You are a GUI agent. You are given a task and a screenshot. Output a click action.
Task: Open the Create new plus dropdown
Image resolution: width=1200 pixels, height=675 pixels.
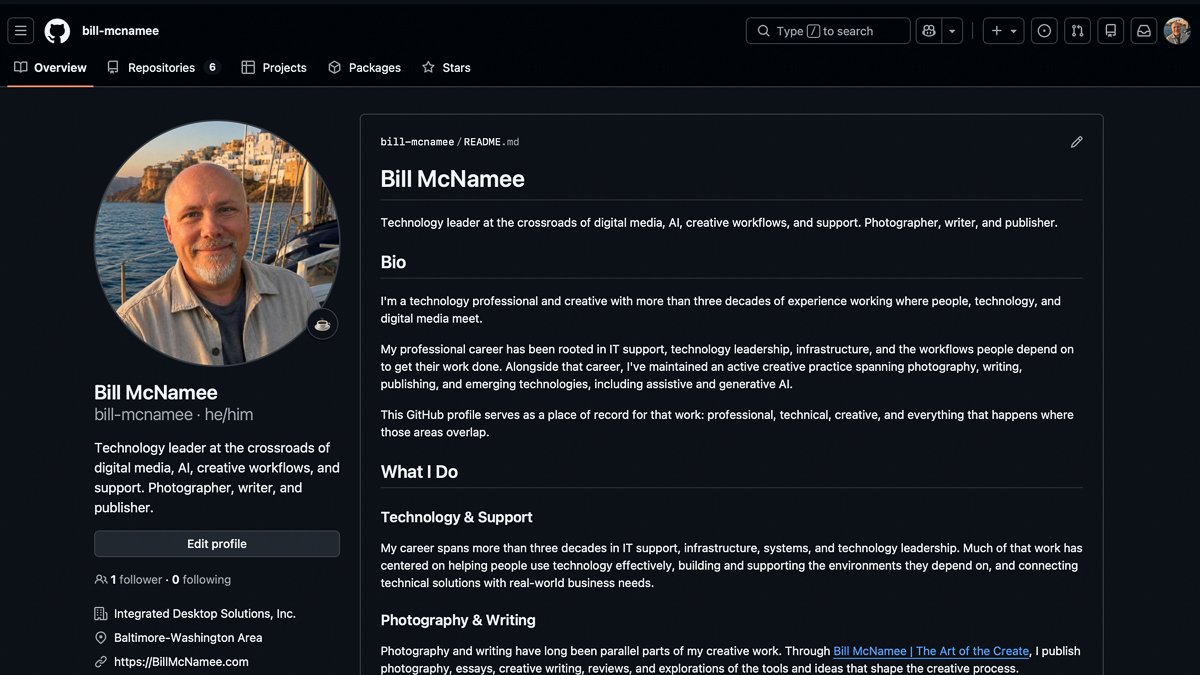point(1003,31)
